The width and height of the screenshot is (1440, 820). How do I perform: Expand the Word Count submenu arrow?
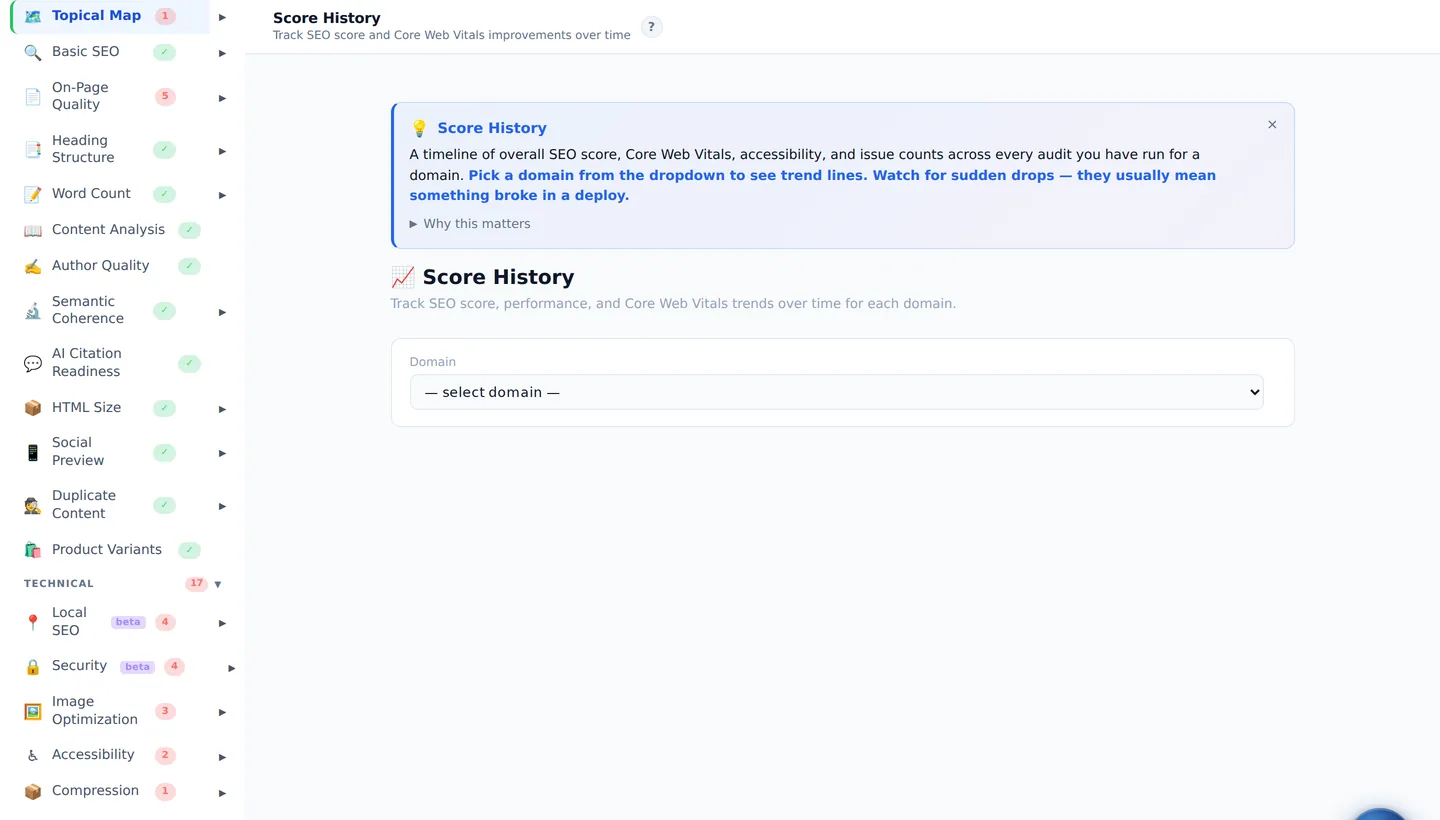coord(222,195)
